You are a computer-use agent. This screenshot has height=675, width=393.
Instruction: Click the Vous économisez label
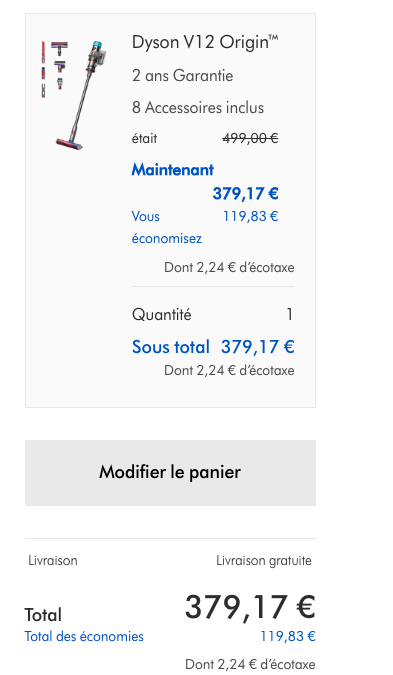(167, 227)
